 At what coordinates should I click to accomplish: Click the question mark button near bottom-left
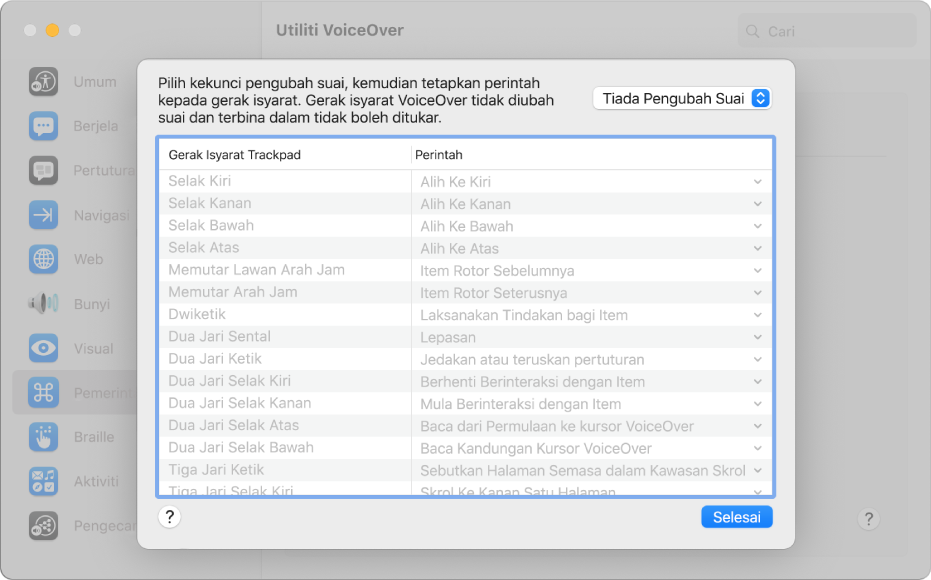pyautogui.click(x=169, y=517)
